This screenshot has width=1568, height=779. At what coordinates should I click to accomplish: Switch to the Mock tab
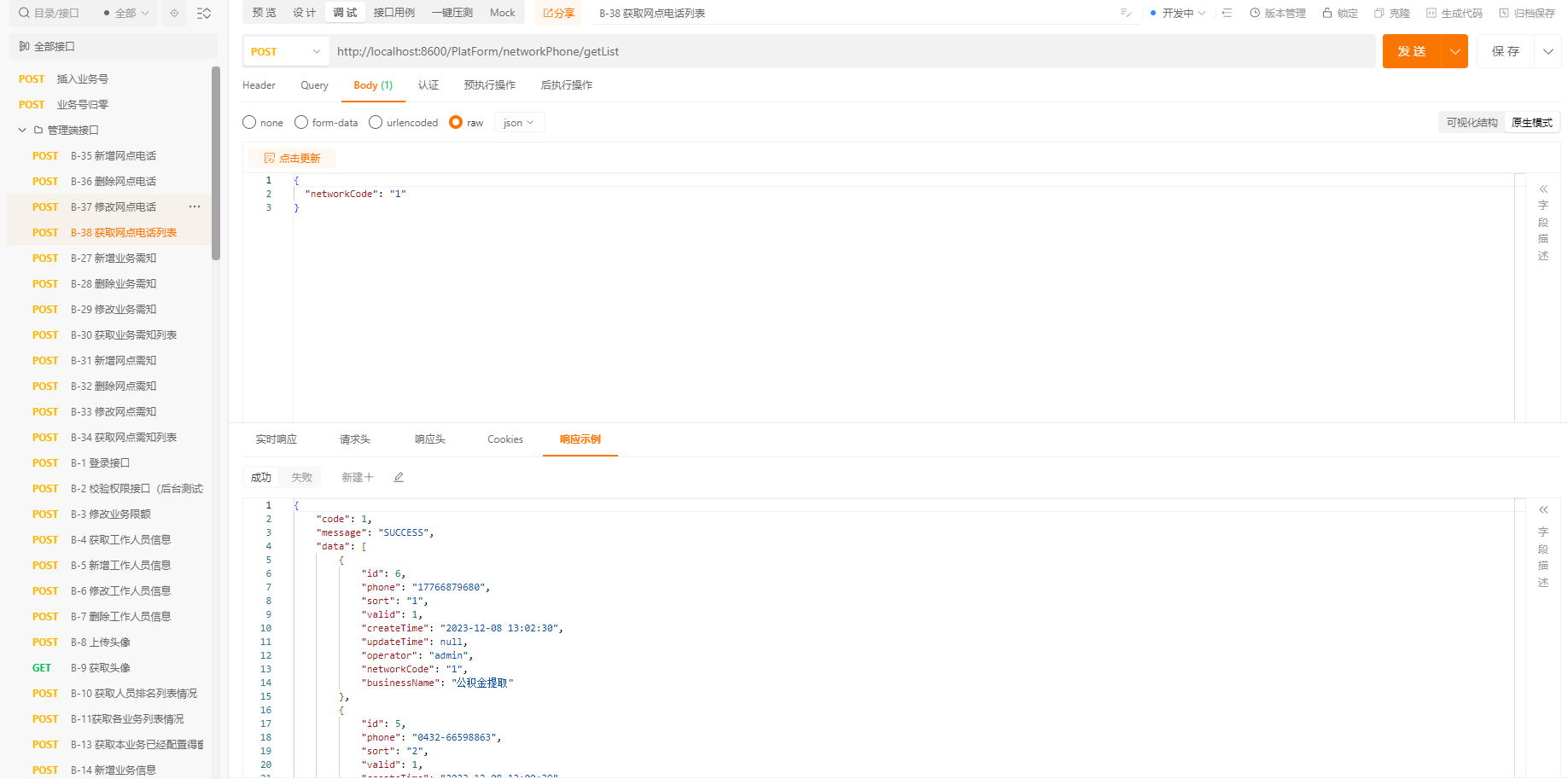pos(502,12)
